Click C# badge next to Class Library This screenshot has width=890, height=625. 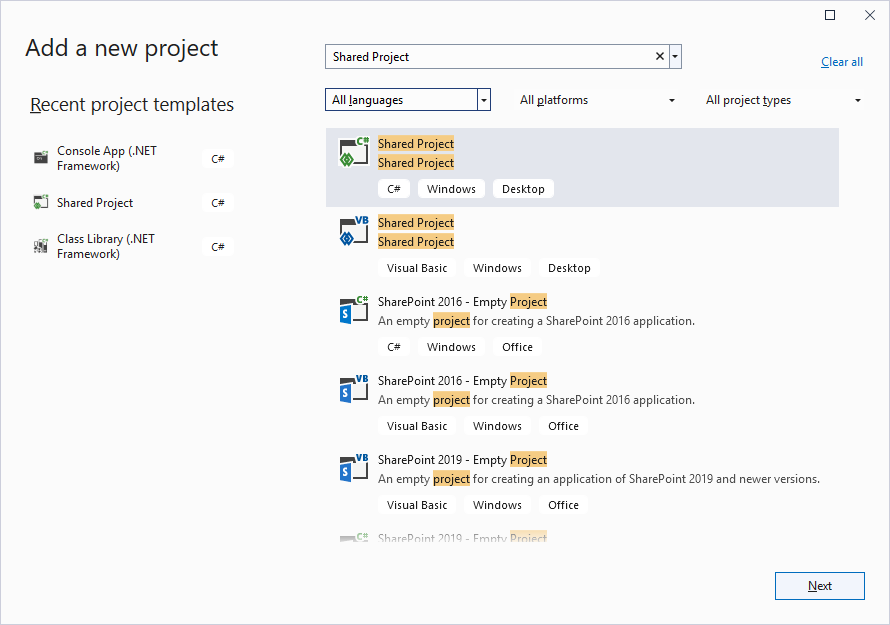[x=218, y=247]
